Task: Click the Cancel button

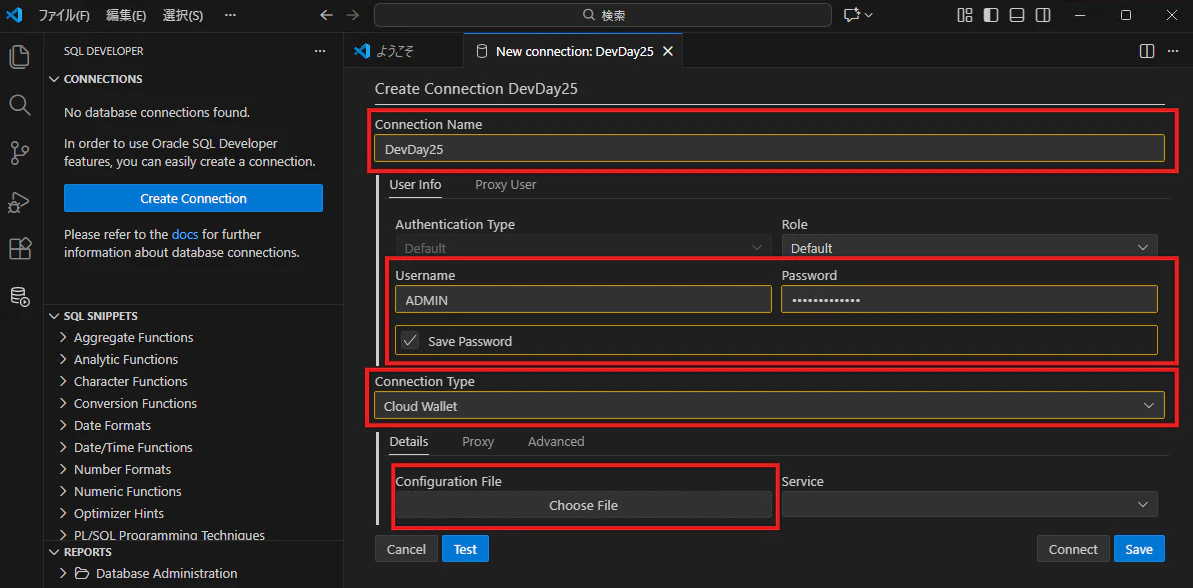Action: coord(406,549)
